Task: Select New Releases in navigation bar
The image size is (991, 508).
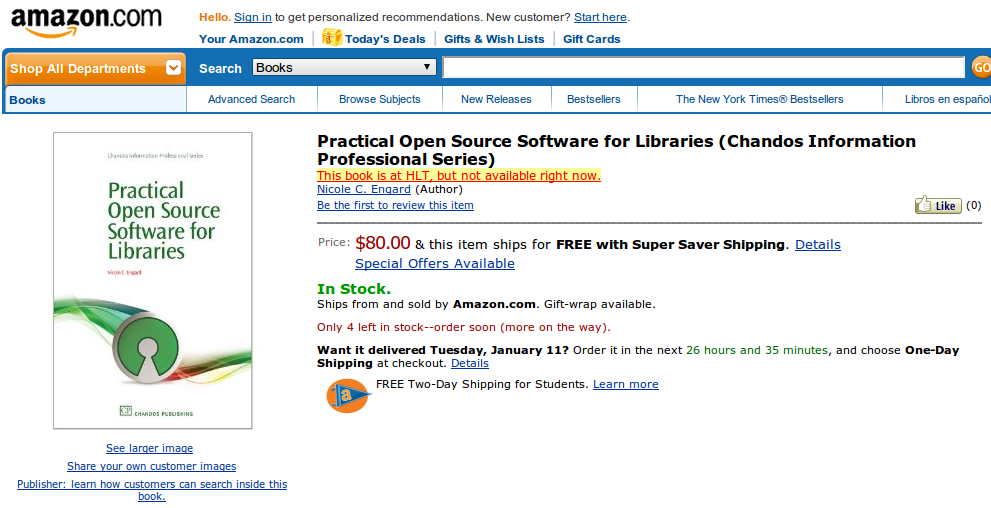Action: (x=496, y=99)
